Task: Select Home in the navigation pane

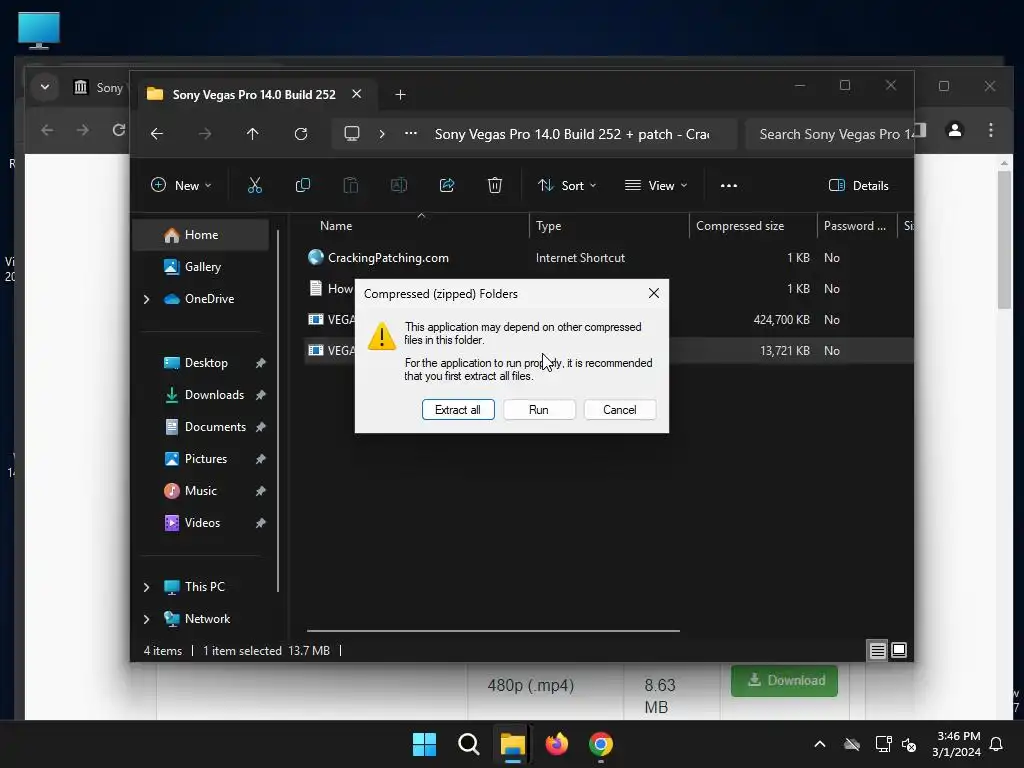Action: (200, 234)
